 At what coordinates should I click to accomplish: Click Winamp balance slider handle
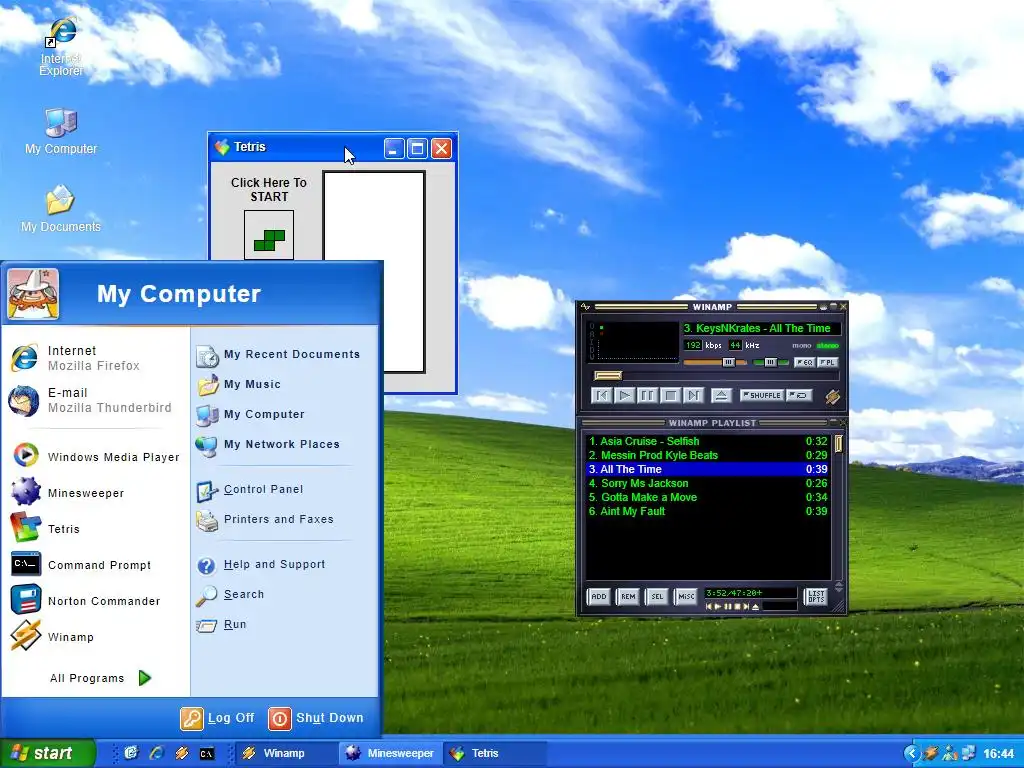click(x=770, y=362)
